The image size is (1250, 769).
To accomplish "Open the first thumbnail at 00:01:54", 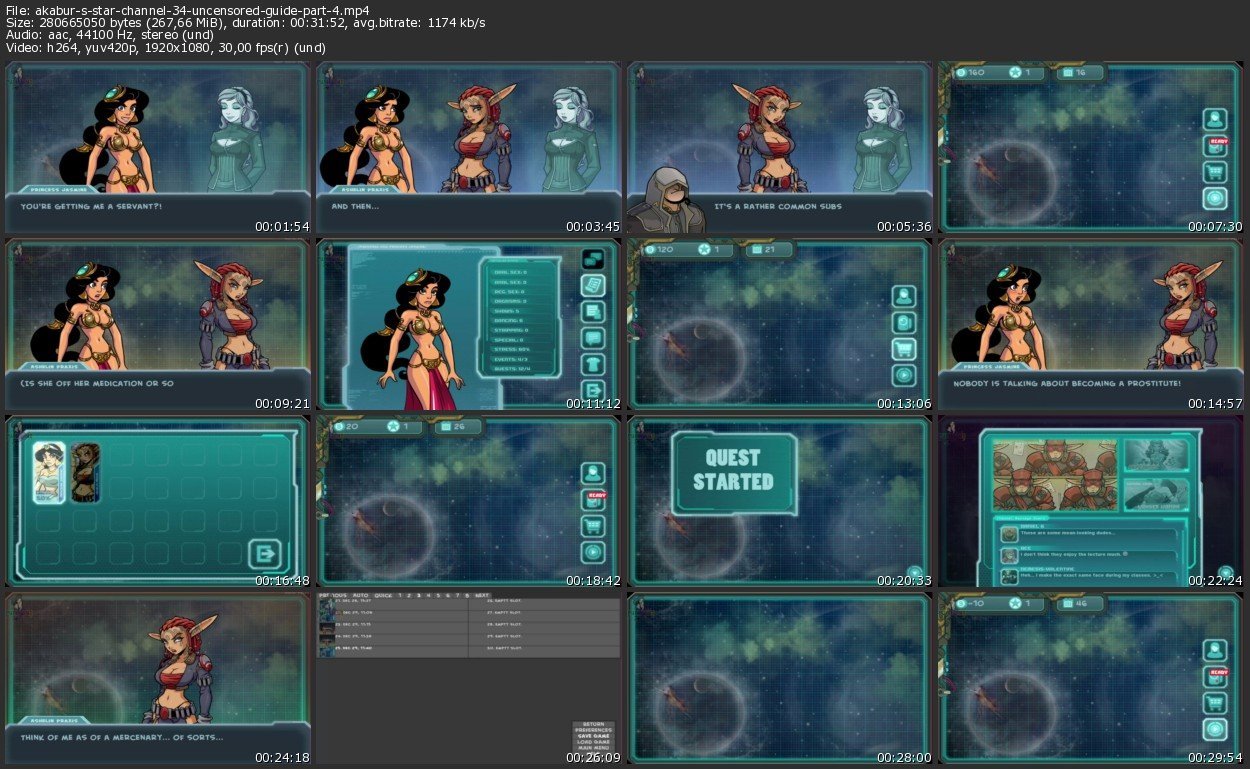I will [x=158, y=149].
